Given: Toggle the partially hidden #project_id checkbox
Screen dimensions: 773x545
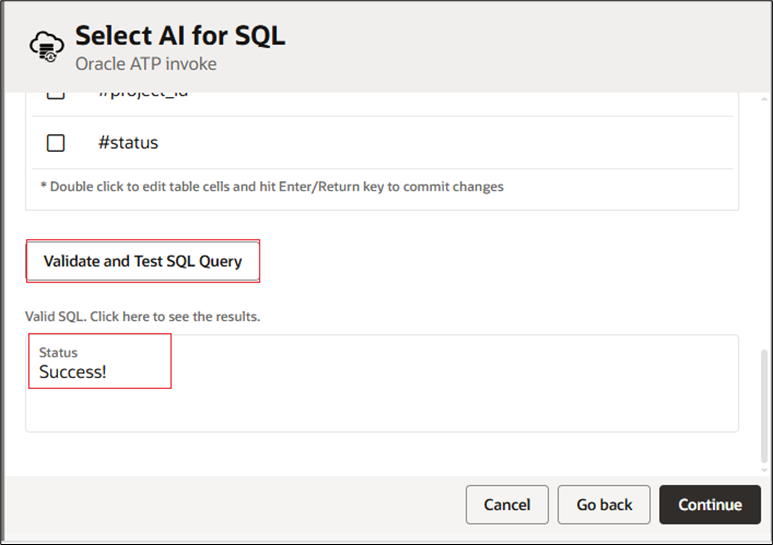Looking at the screenshot, I should (x=56, y=94).
